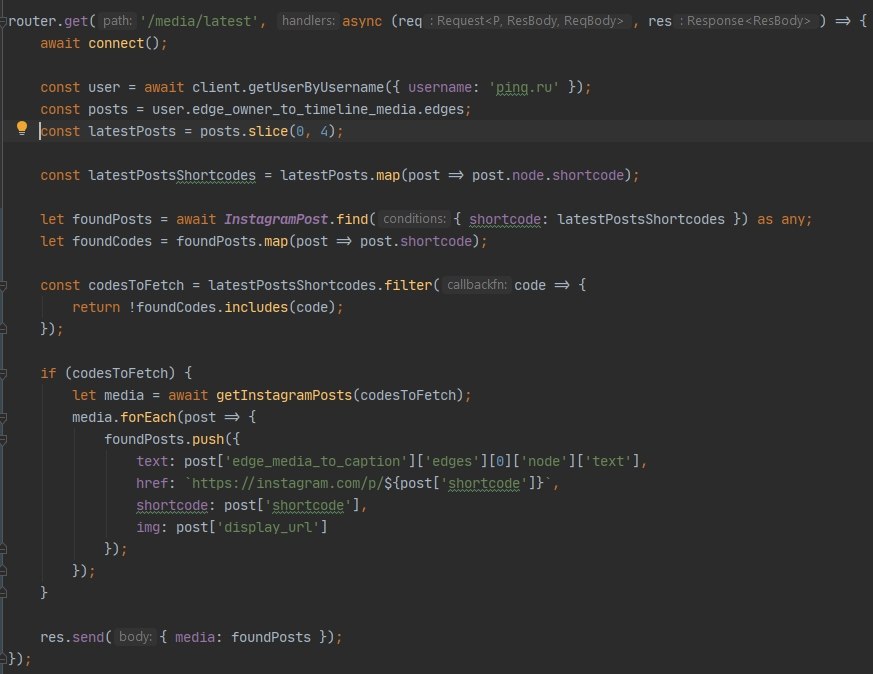Collapse the router.get block fold marker
Screen dimensions: 873x674
click(x=3, y=21)
